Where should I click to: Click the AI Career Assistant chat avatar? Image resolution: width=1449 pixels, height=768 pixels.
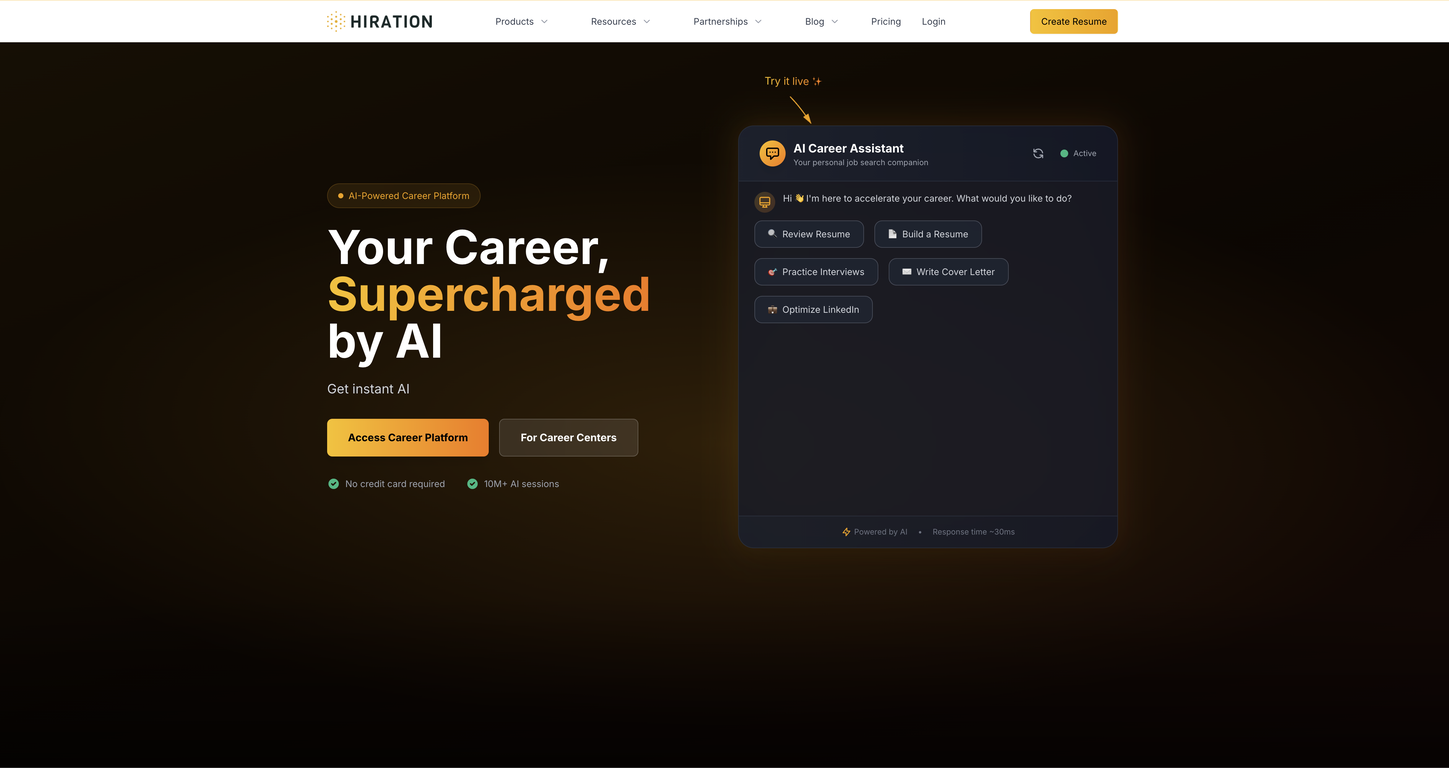click(x=772, y=153)
